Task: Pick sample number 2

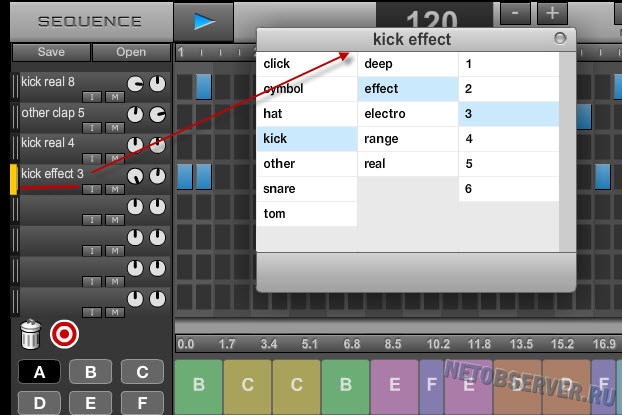Action: 509,89
